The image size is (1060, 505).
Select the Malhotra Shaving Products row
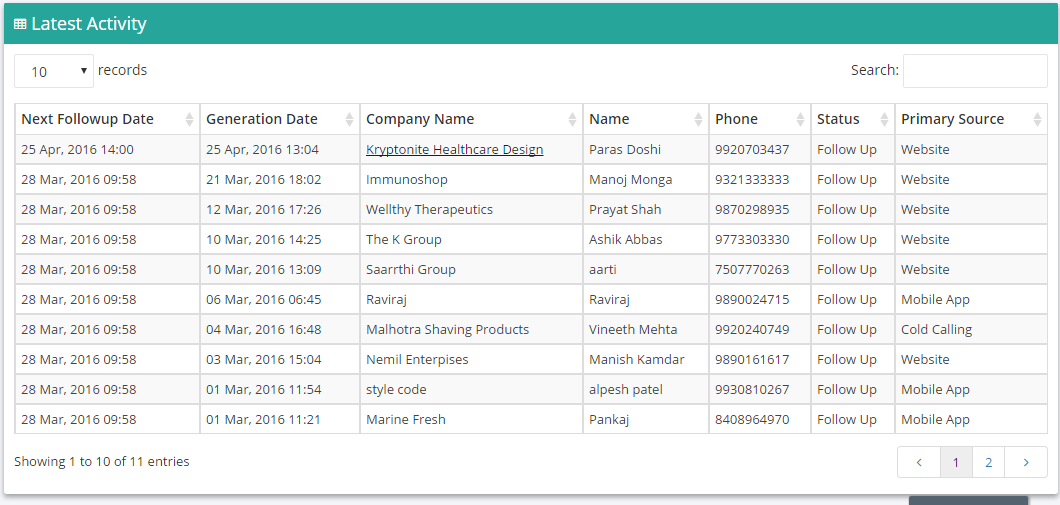(531, 329)
